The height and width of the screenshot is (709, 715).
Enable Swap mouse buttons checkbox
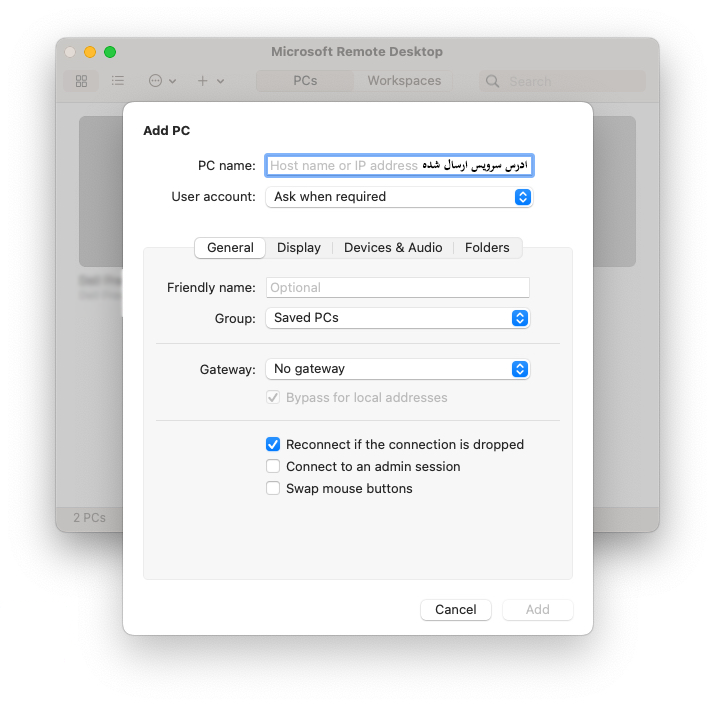[273, 488]
